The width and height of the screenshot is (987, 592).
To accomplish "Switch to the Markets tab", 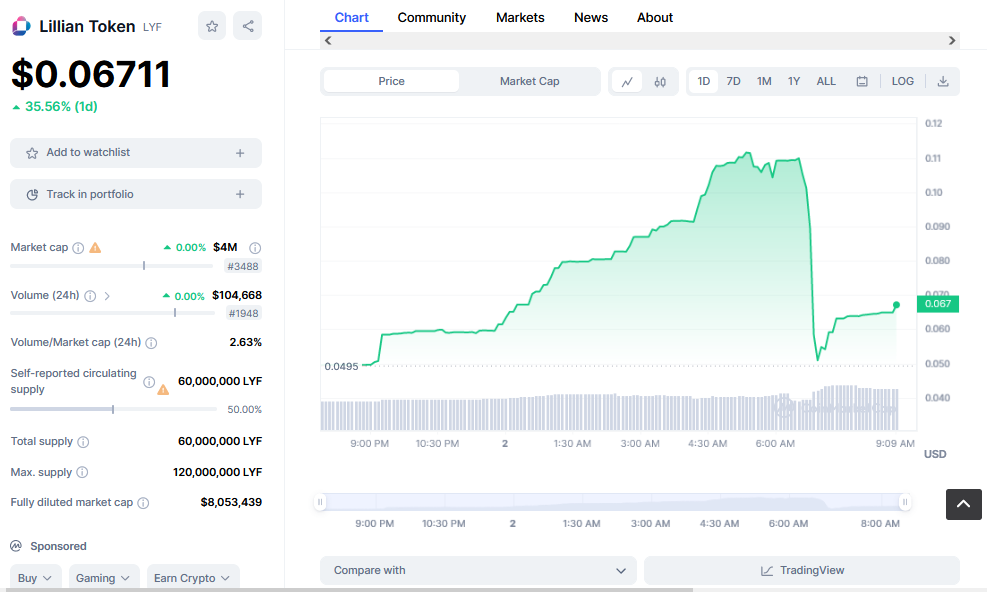I will (x=520, y=18).
